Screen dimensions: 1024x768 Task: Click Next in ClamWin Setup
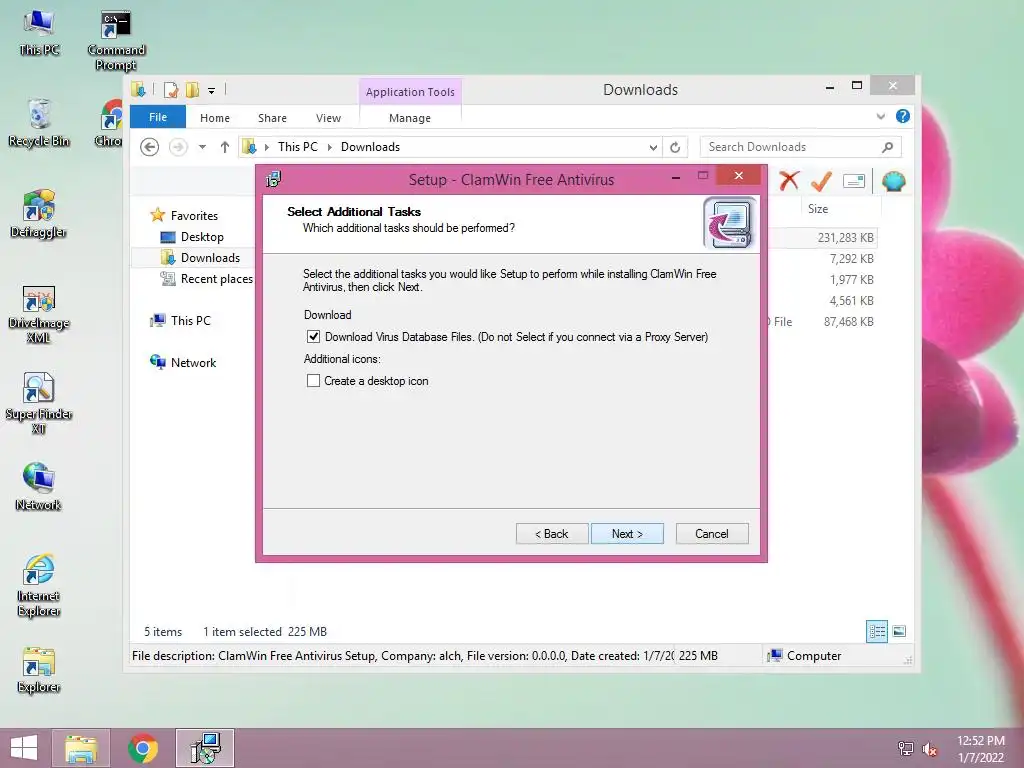coord(627,534)
